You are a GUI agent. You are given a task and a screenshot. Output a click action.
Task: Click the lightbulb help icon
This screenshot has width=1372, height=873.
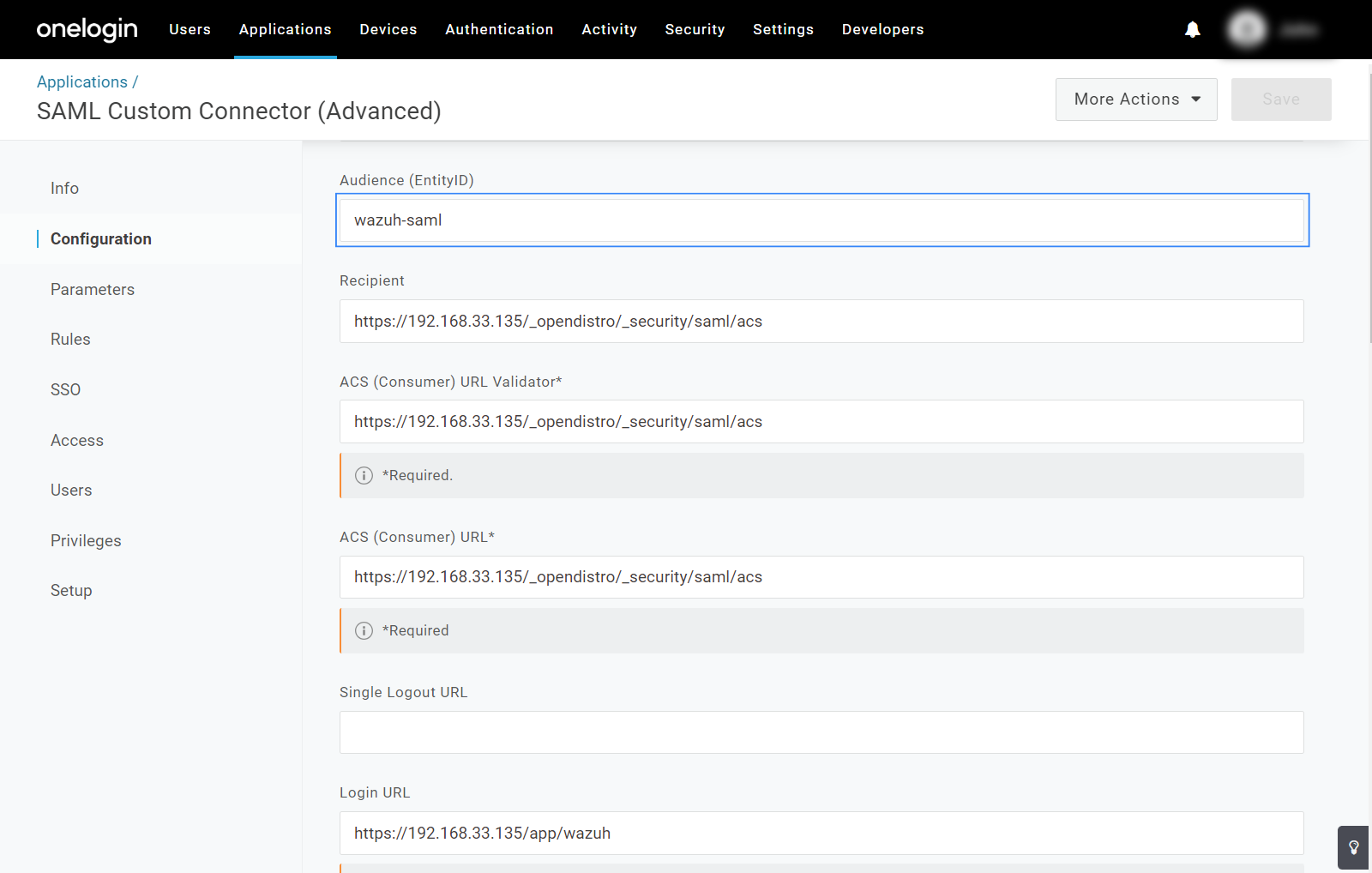pos(1353,847)
